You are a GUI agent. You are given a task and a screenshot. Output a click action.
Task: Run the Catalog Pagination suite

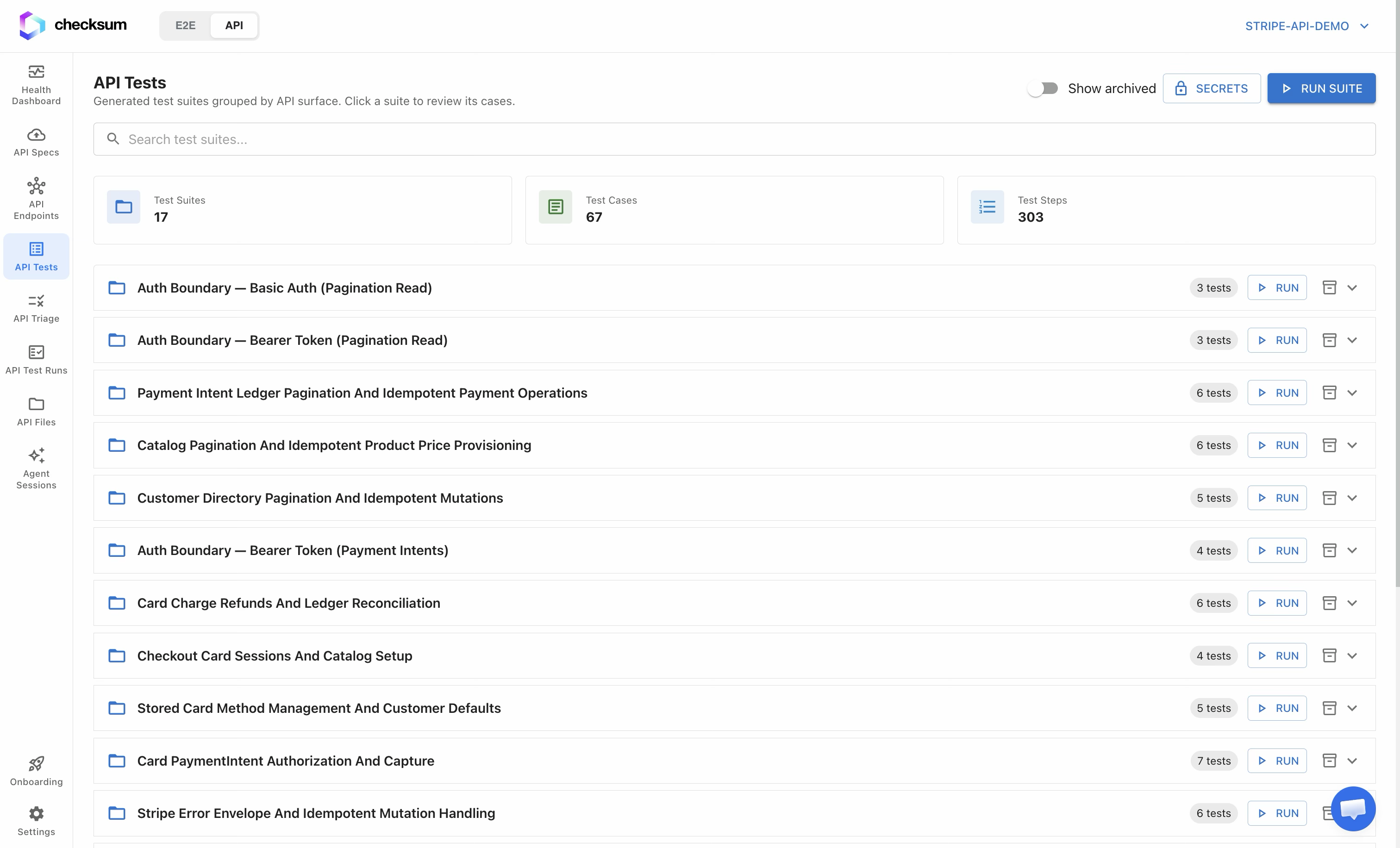[1277, 445]
